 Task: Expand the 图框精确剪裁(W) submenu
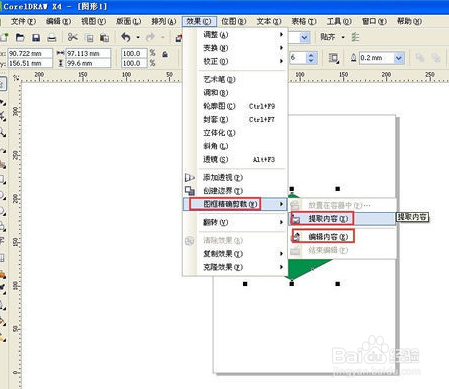tap(235, 204)
